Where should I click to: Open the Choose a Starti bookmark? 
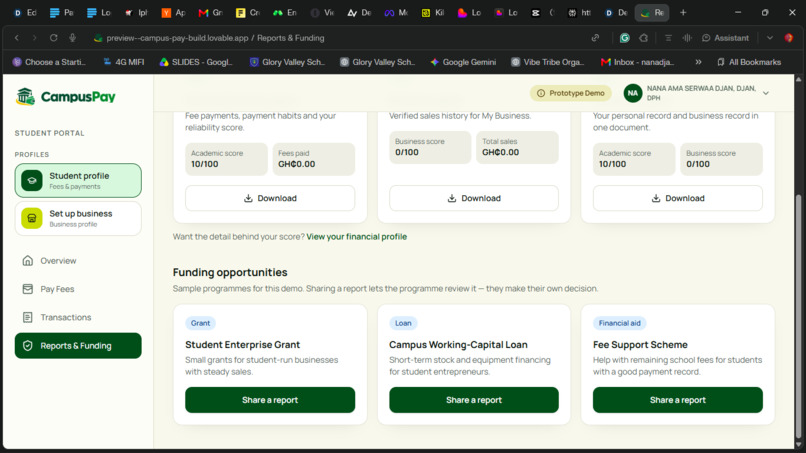(49, 62)
